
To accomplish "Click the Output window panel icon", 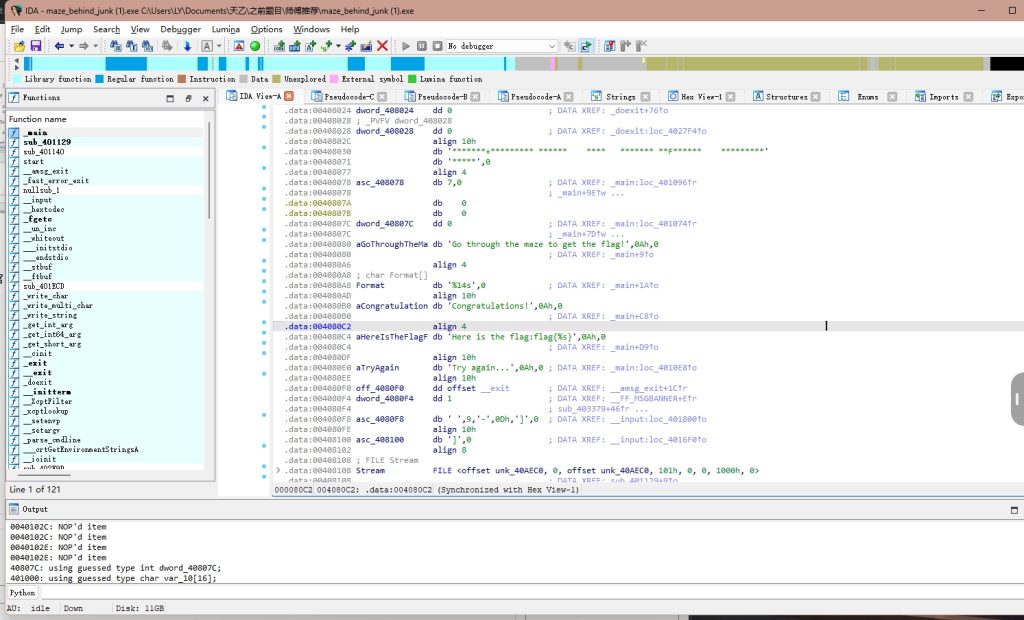I will [14, 509].
